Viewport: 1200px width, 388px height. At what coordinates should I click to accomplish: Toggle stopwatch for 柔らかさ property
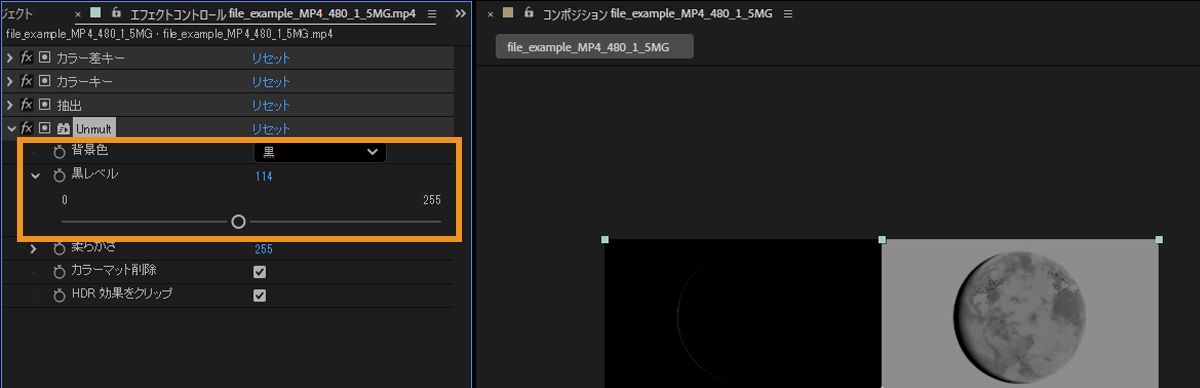coord(59,249)
